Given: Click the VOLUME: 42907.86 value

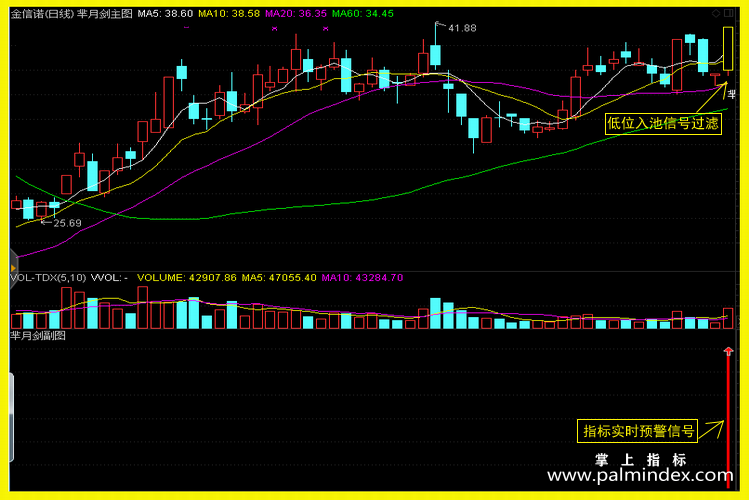Looking at the screenshot, I should pos(187,277).
